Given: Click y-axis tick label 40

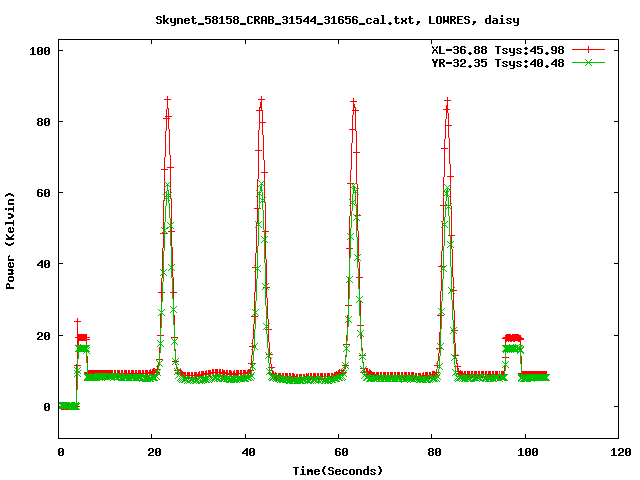Looking at the screenshot, I should (43, 264).
